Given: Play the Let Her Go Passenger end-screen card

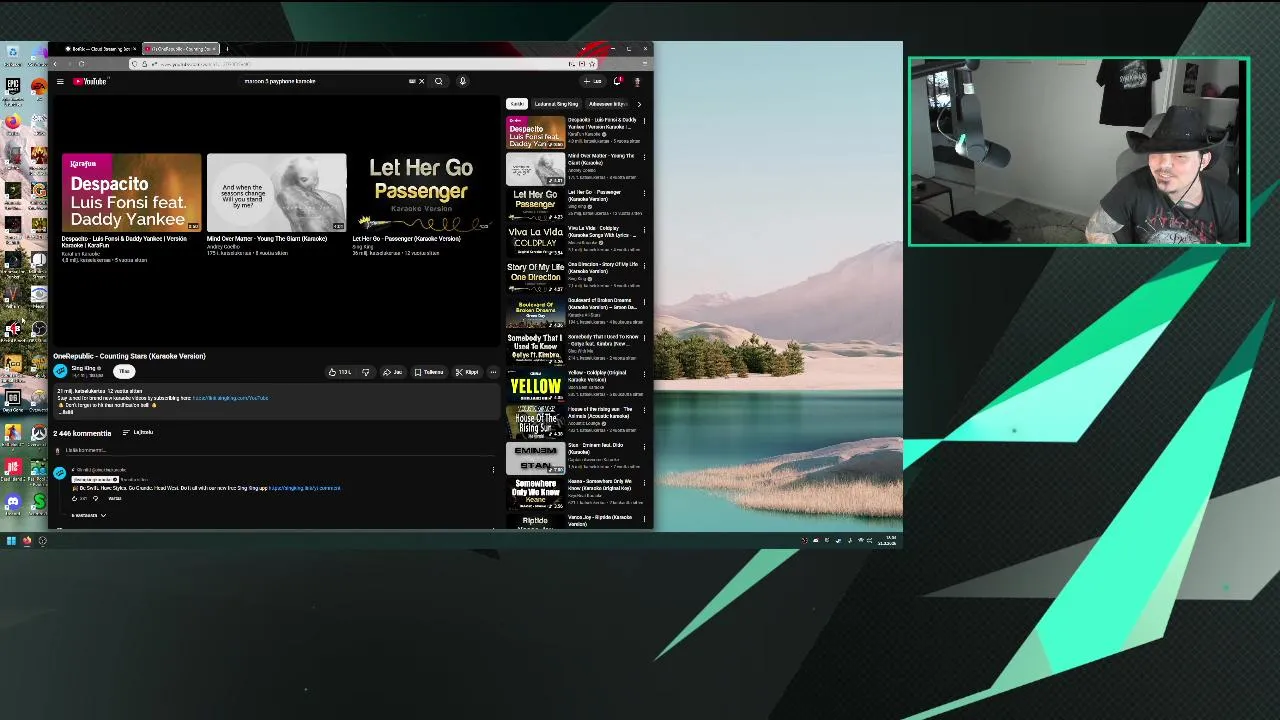Looking at the screenshot, I should (421, 193).
